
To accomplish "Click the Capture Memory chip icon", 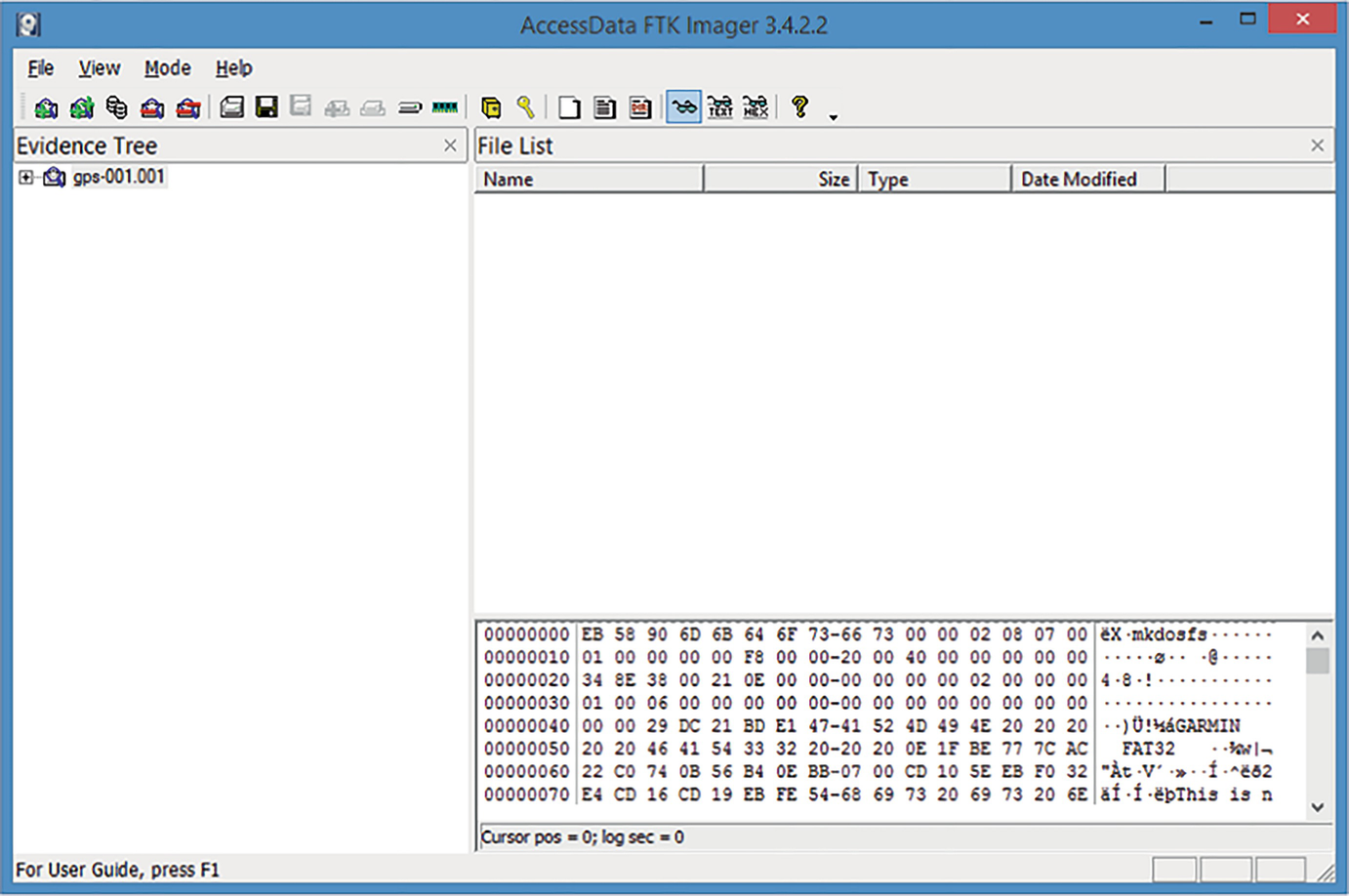I will [445, 107].
